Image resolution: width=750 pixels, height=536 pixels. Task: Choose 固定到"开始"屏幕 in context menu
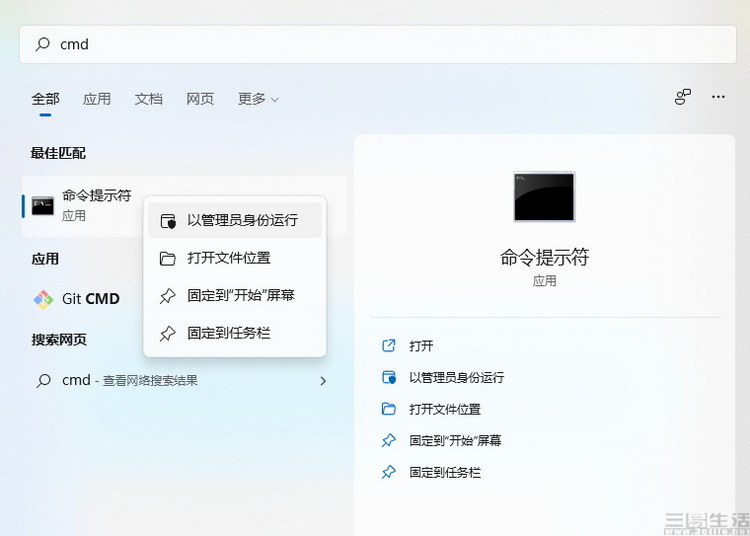(x=235, y=295)
